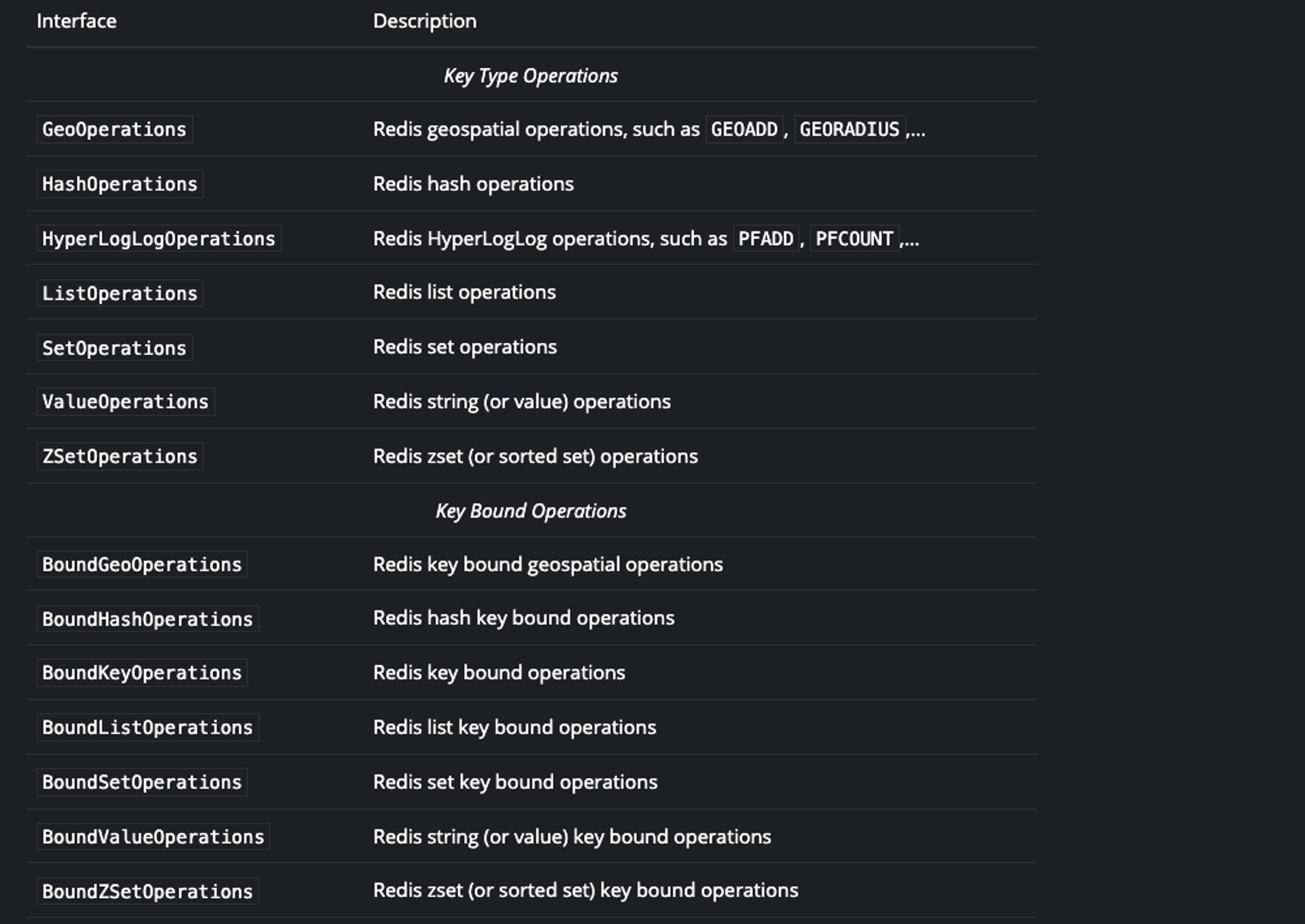
Task: Click the GeoOperations interface name
Action: point(114,129)
